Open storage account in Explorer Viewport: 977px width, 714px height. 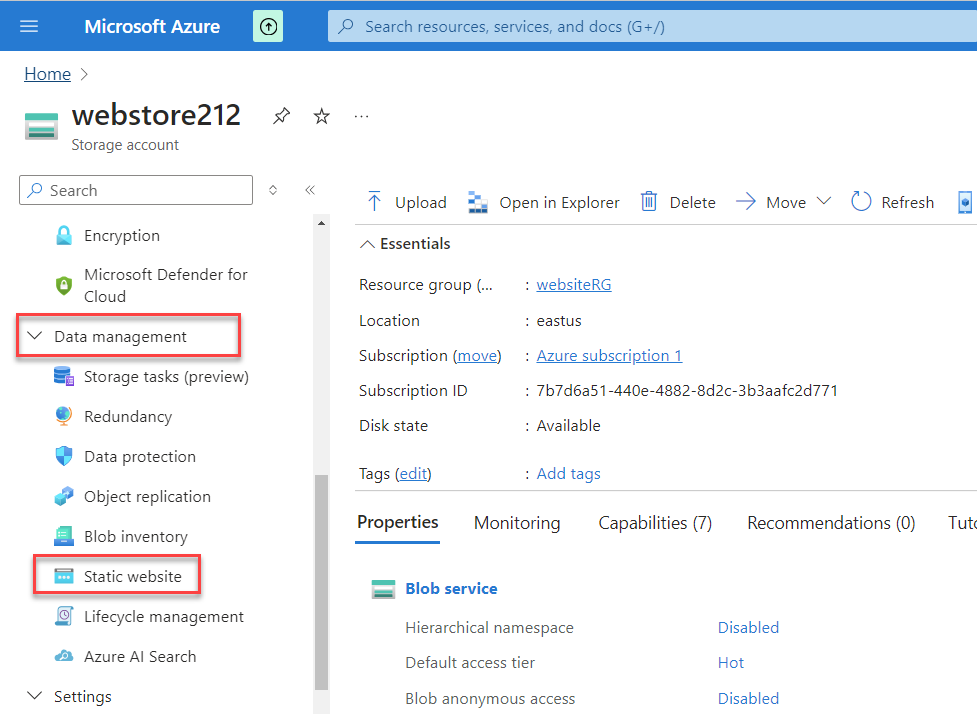coord(544,202)
